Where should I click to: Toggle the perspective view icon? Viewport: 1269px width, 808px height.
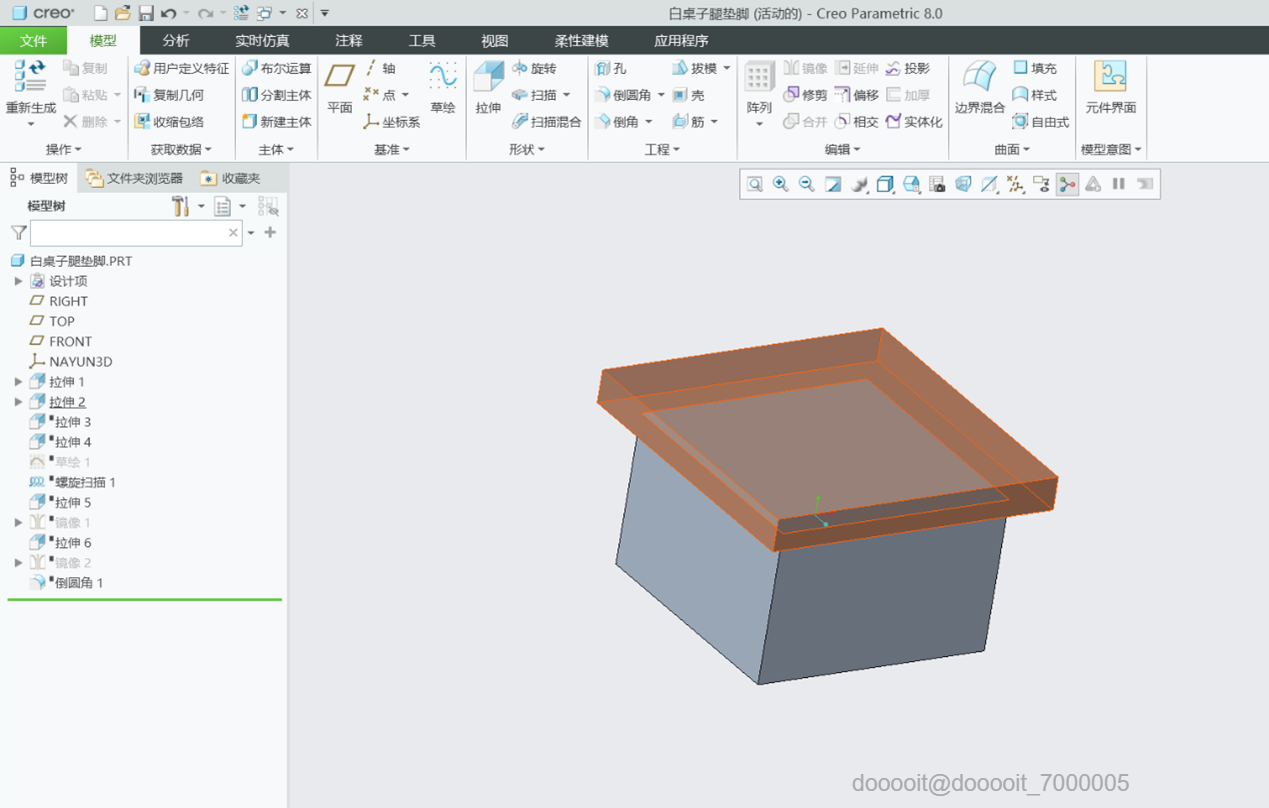point(963,184)
